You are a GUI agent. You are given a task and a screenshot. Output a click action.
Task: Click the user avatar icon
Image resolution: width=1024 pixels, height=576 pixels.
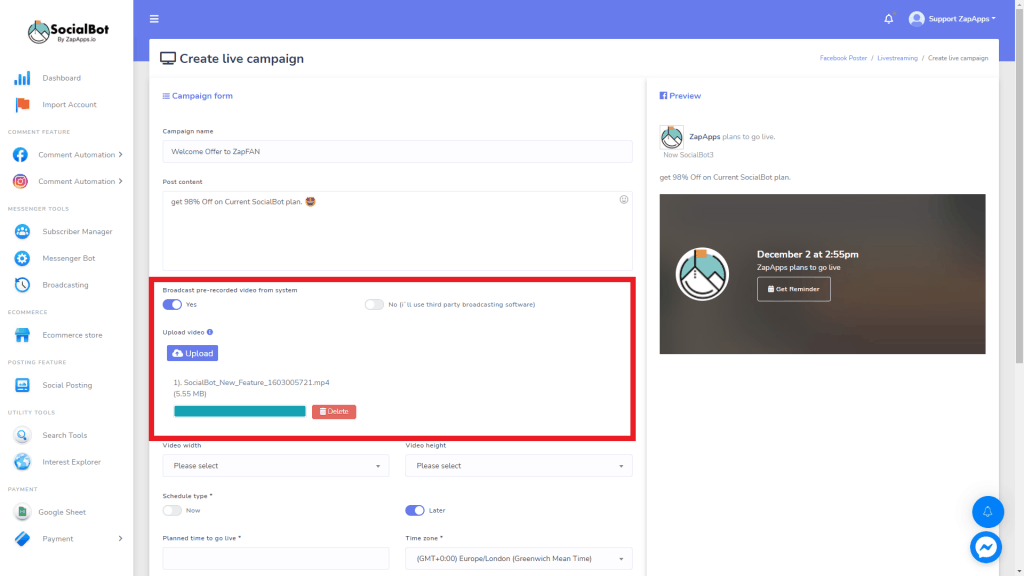(x=916, y=19)
